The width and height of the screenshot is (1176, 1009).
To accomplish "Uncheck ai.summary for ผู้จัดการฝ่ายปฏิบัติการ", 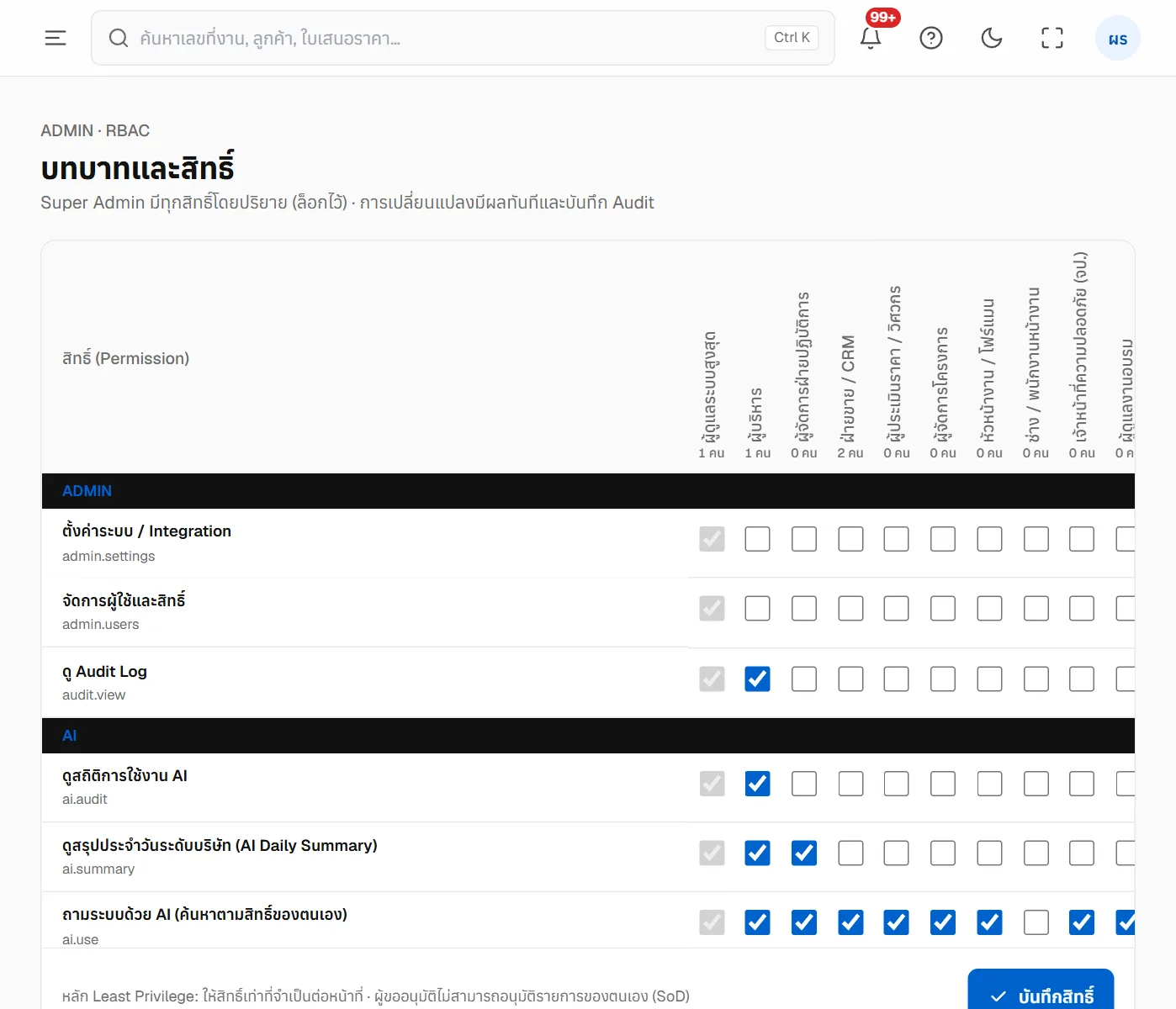I will click(804, 853).
